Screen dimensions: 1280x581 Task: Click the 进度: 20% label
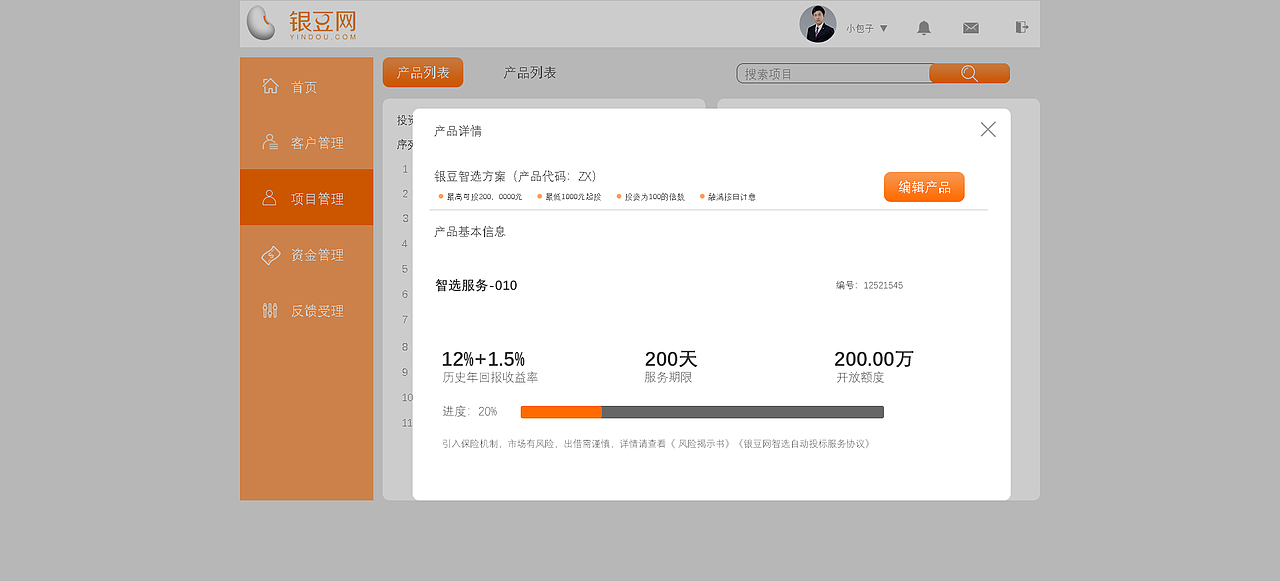(470, 412)
